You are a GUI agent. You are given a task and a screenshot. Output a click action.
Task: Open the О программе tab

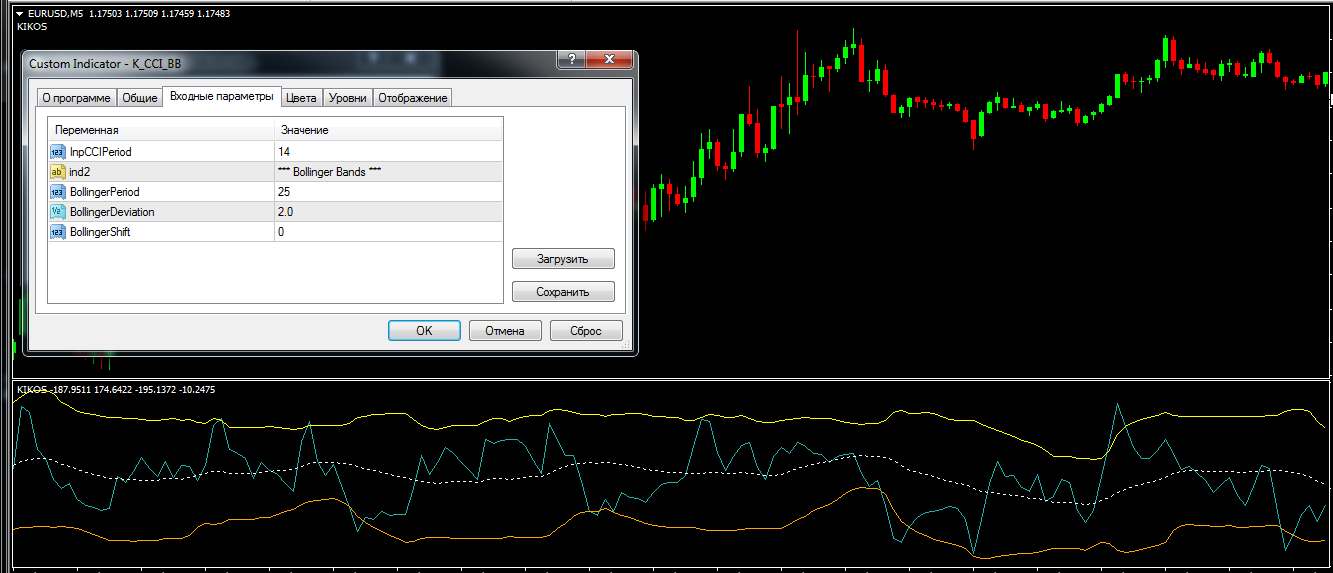pos(76,98)
